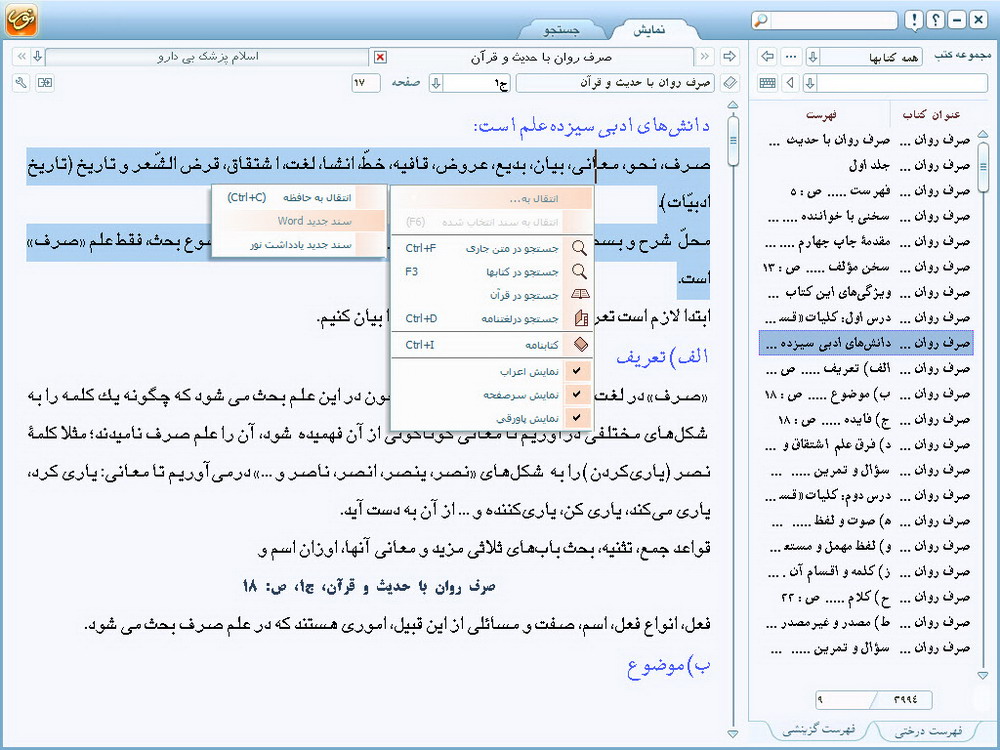
Task: Switch to the فهرست گزینشی tab
Action: pos(820,730)
